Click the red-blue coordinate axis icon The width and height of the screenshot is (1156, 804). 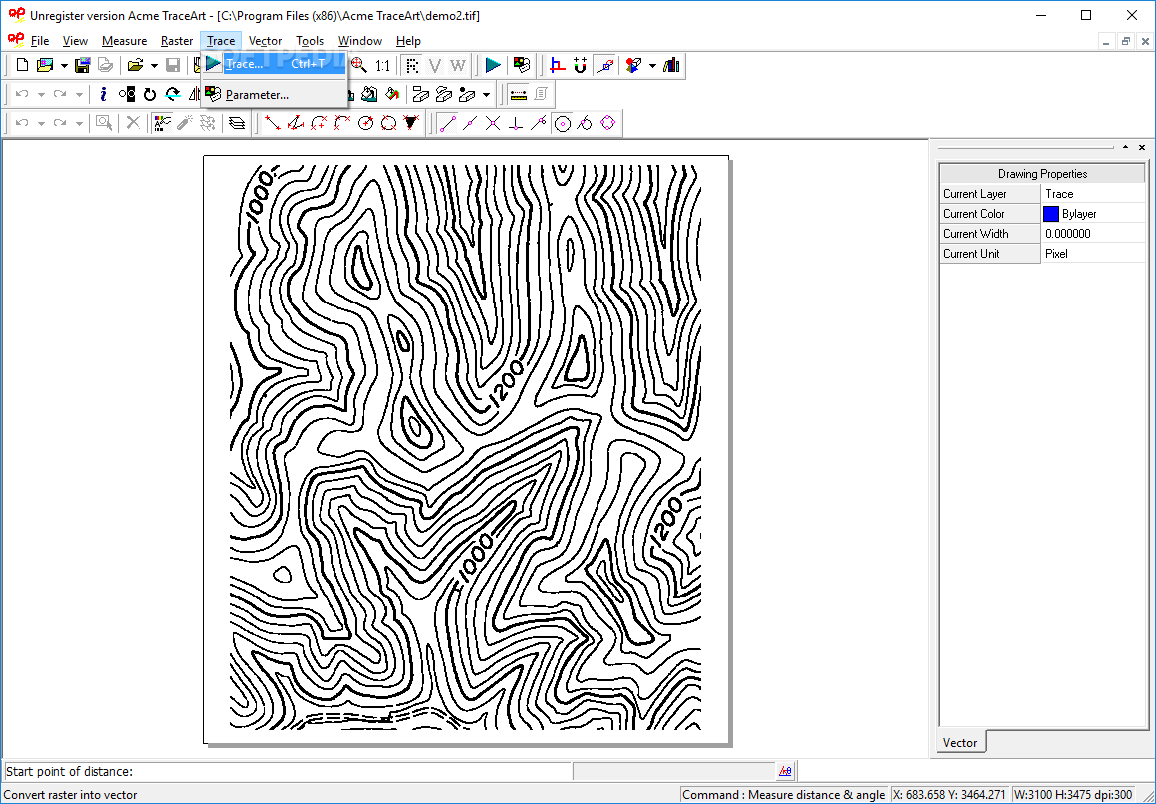[x=558, y=66]
